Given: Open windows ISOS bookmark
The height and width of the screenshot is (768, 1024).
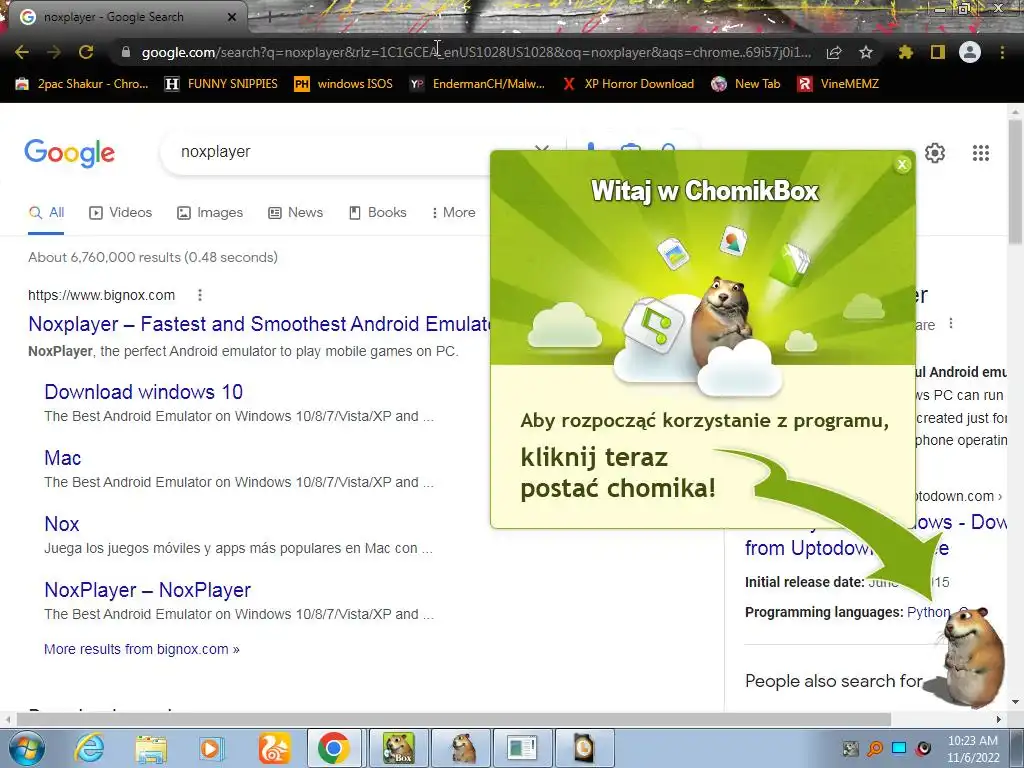Looking at the screenshot, I should tap(344, 84).
